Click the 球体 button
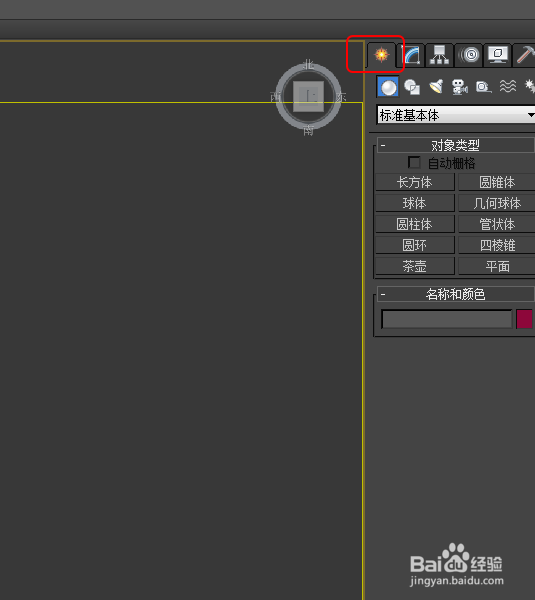Screen dimensions: 535x600 415,203
